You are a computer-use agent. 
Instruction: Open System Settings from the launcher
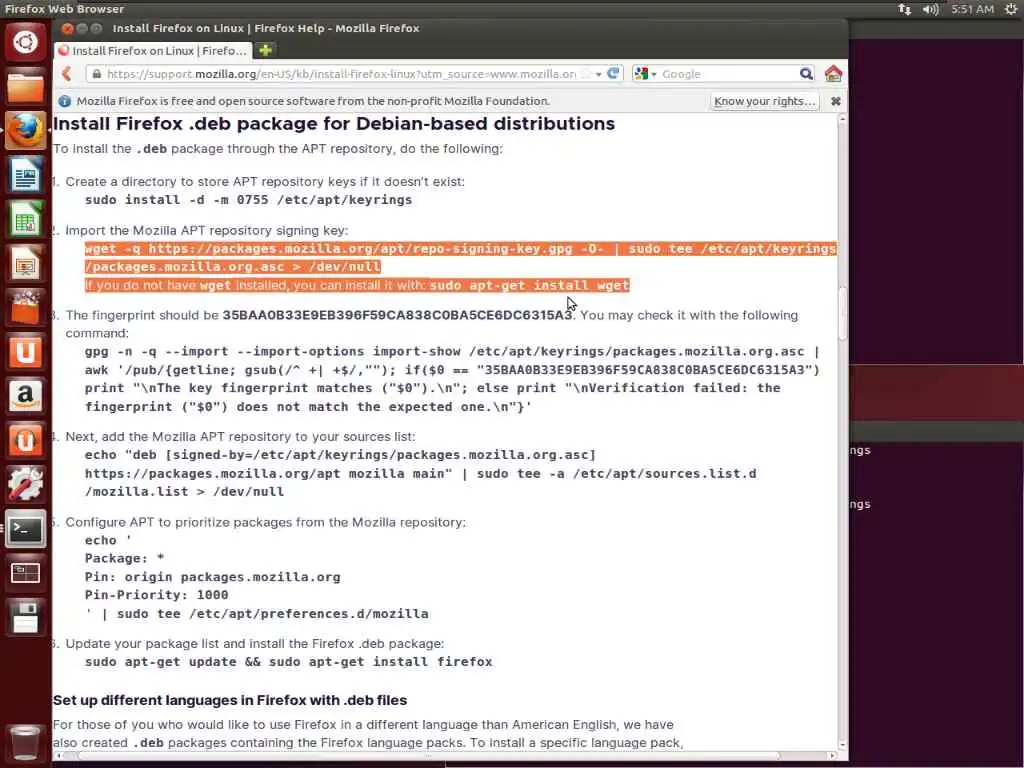25,485
